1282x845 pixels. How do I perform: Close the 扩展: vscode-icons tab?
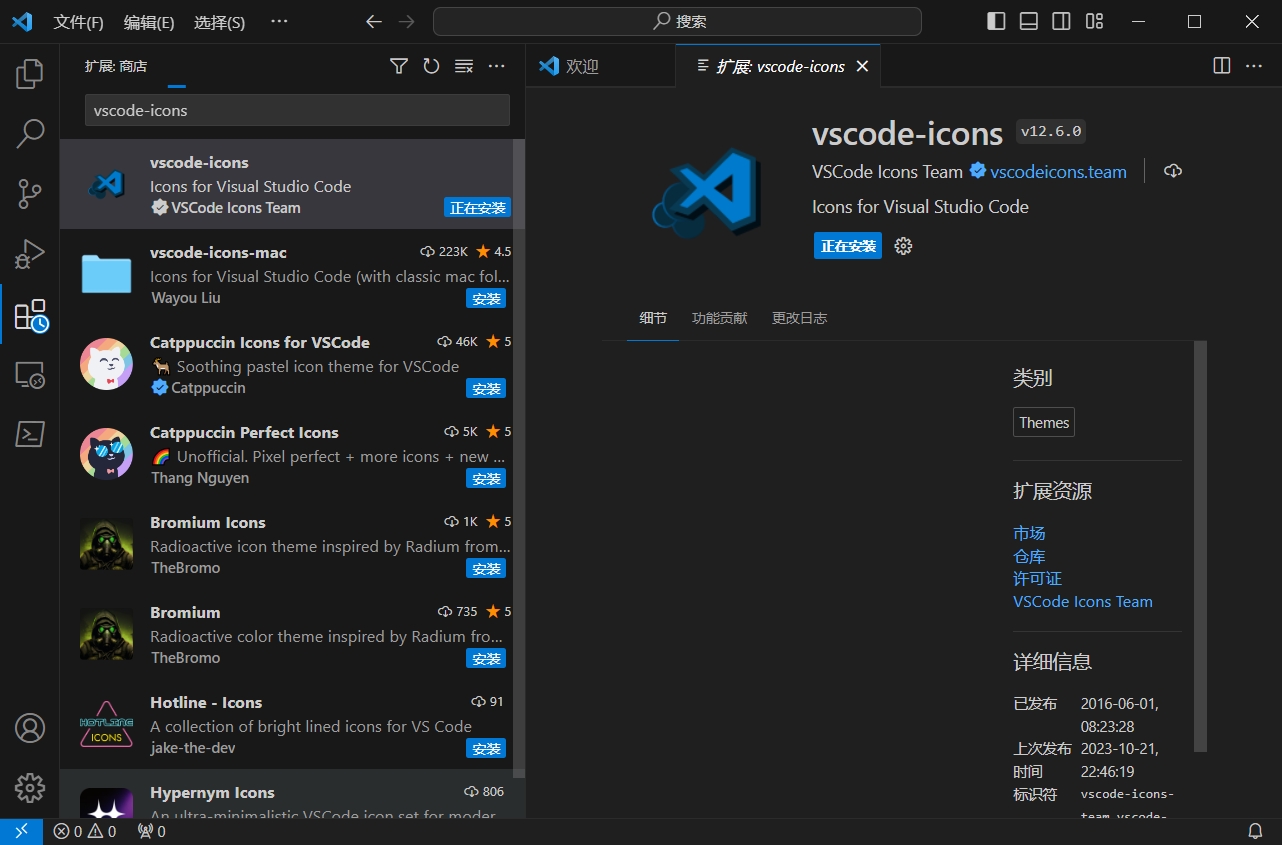(x=862, y=66)
